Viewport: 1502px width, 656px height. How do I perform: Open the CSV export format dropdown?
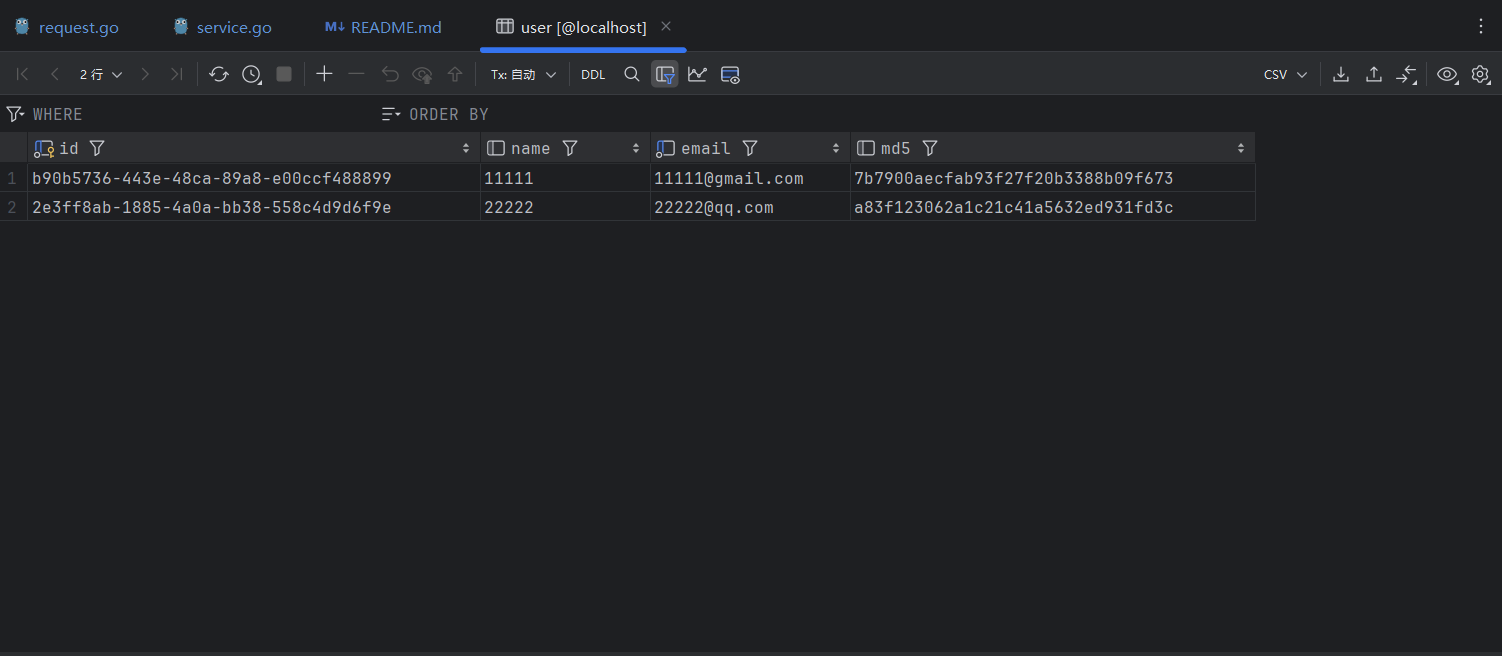1285,74
